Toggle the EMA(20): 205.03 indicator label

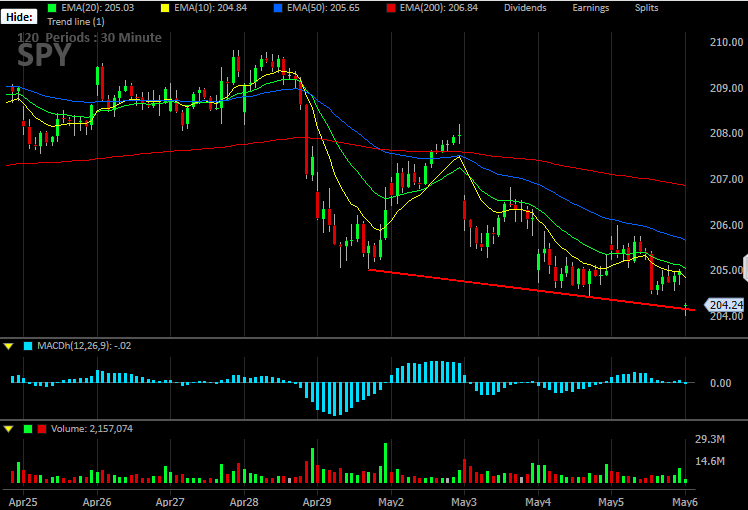(97, 8)
